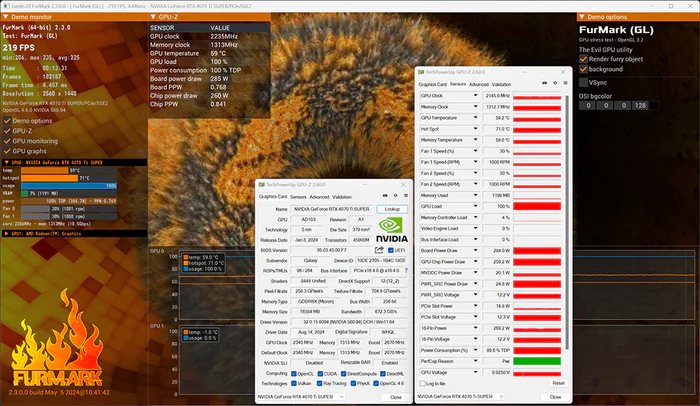The image size is (700, 406).
Task: Click the Driver Version field
Action: coord(349,322)
